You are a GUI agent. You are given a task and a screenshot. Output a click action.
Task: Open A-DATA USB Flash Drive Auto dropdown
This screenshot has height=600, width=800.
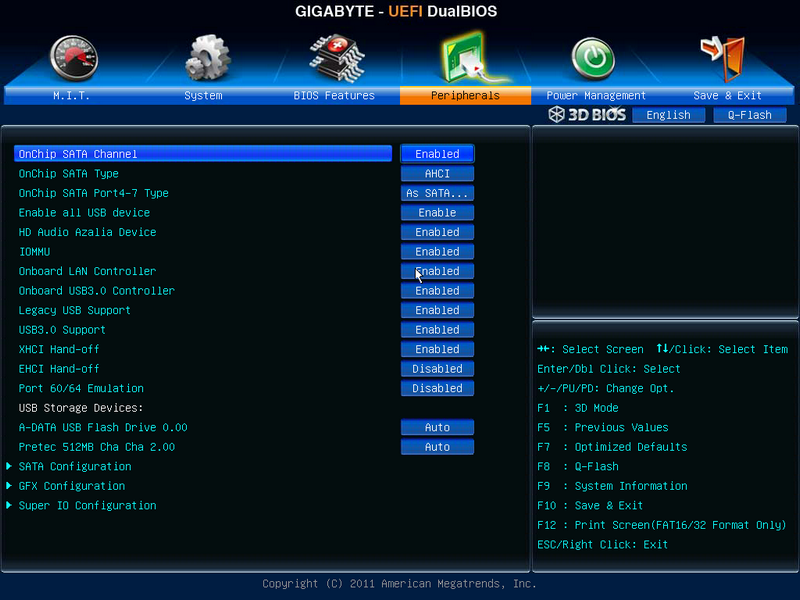(437, 428)
